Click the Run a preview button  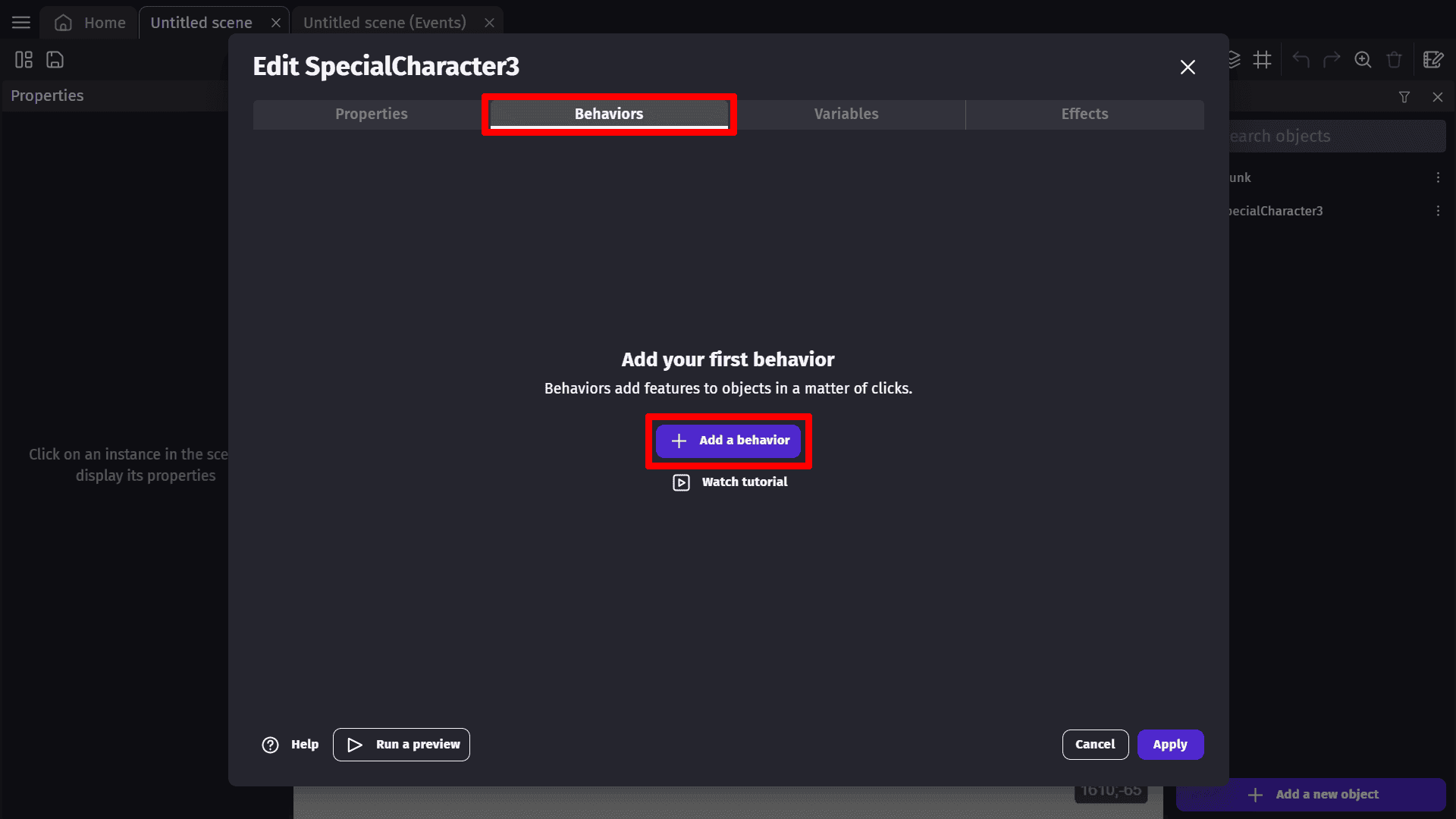click(401, 745)
